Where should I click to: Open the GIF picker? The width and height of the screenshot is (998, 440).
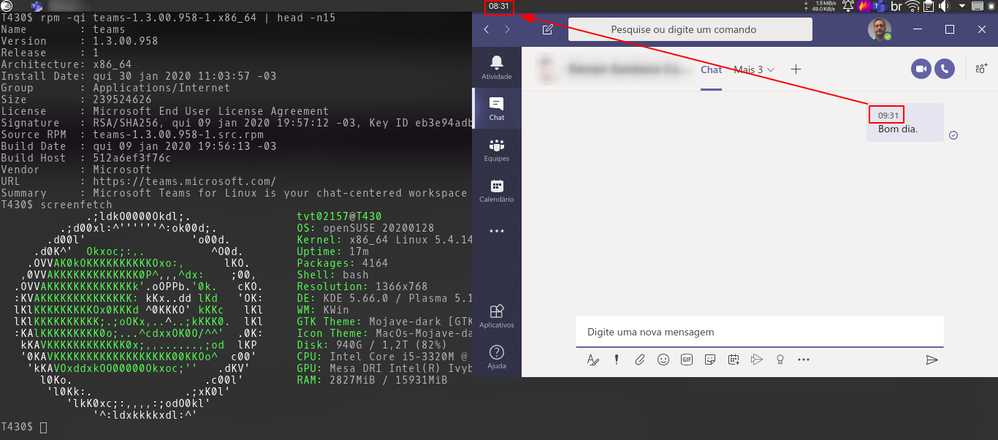point(687,360)
